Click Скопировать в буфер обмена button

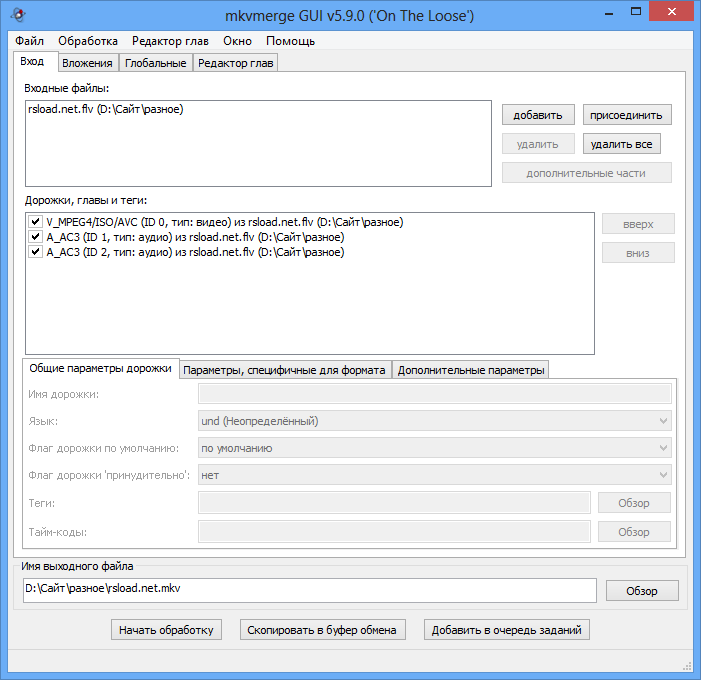pyautogui.click(x=322, y=630)
